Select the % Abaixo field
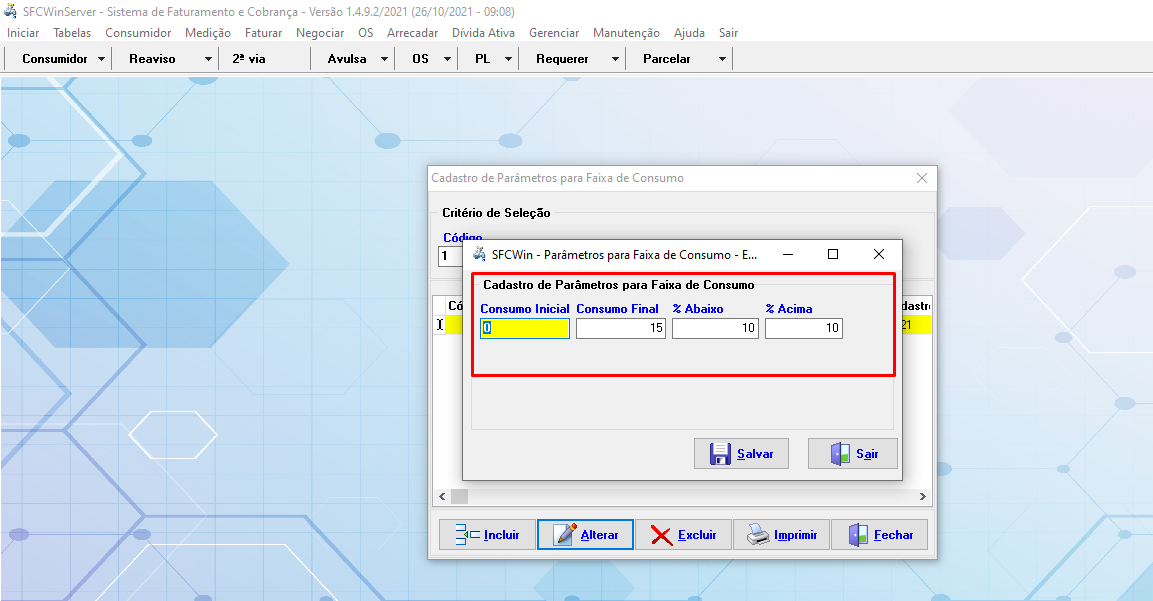The image size is (1153, 601). [715, 328]
